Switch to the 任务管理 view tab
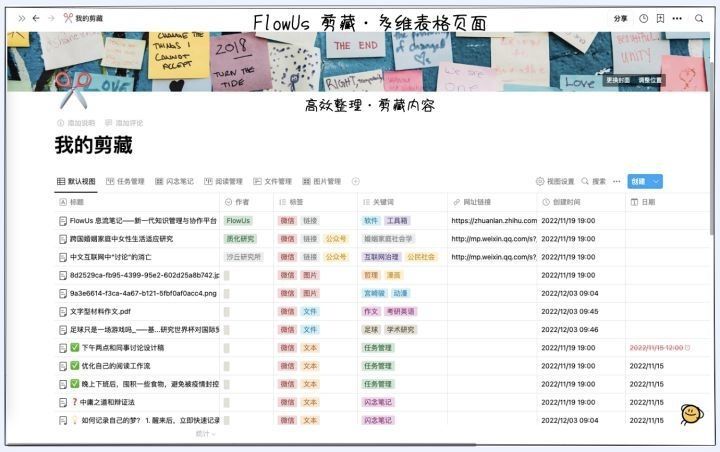 (125, 181)
